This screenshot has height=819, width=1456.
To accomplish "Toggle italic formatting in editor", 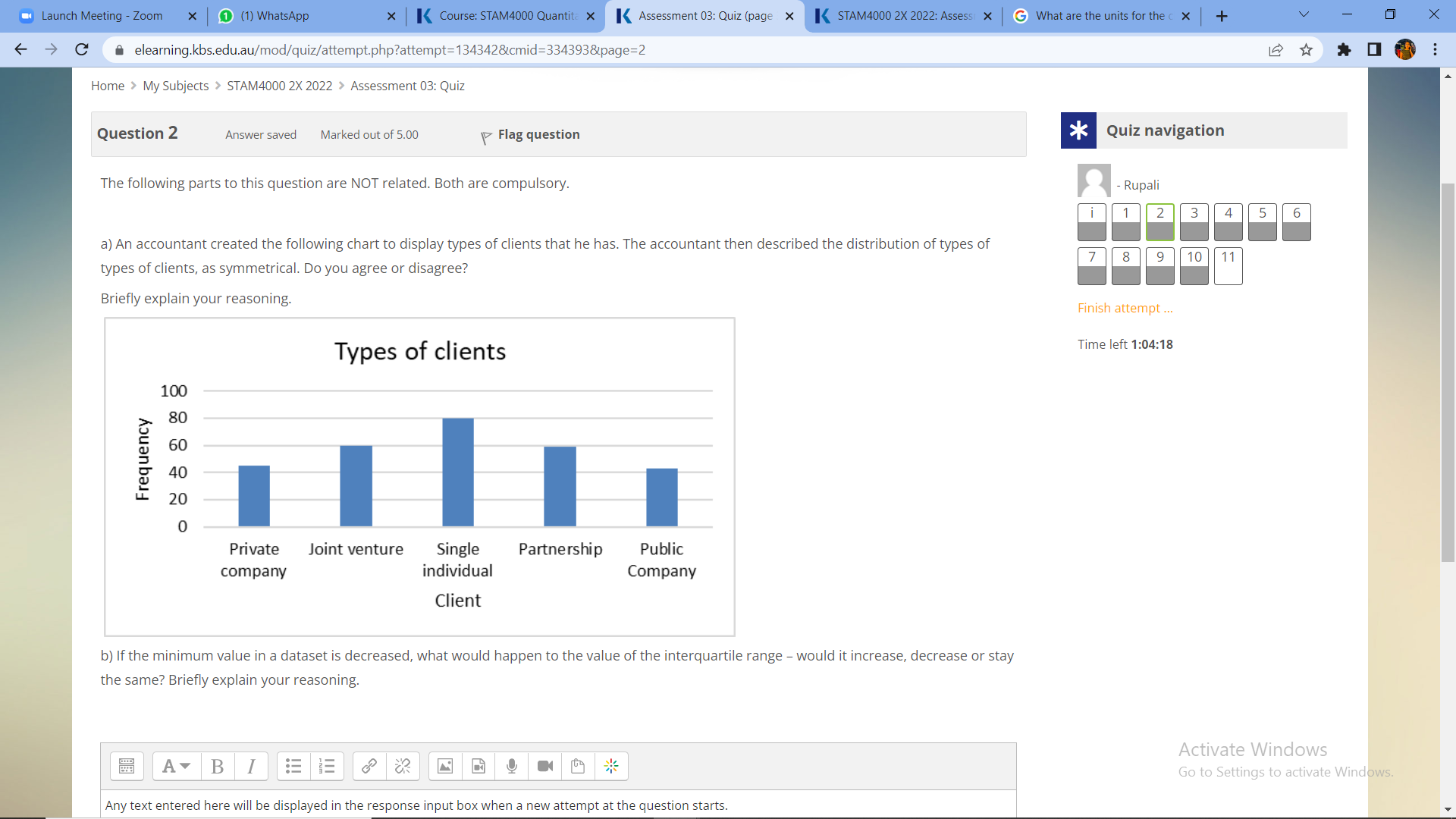I will pos(251,767).
